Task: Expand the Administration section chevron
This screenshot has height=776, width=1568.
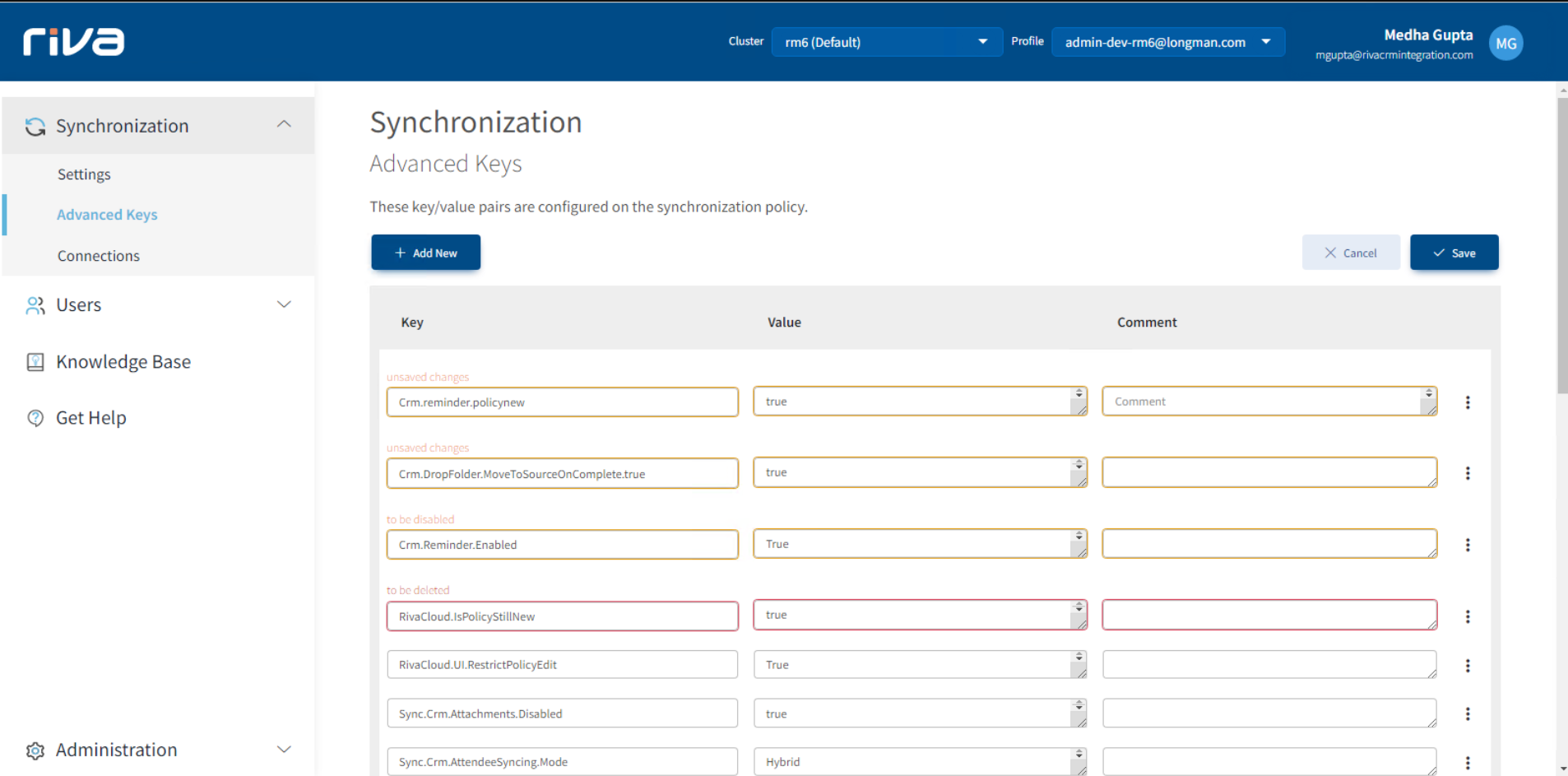Action: pyautogui.click(x=284, y=750)
